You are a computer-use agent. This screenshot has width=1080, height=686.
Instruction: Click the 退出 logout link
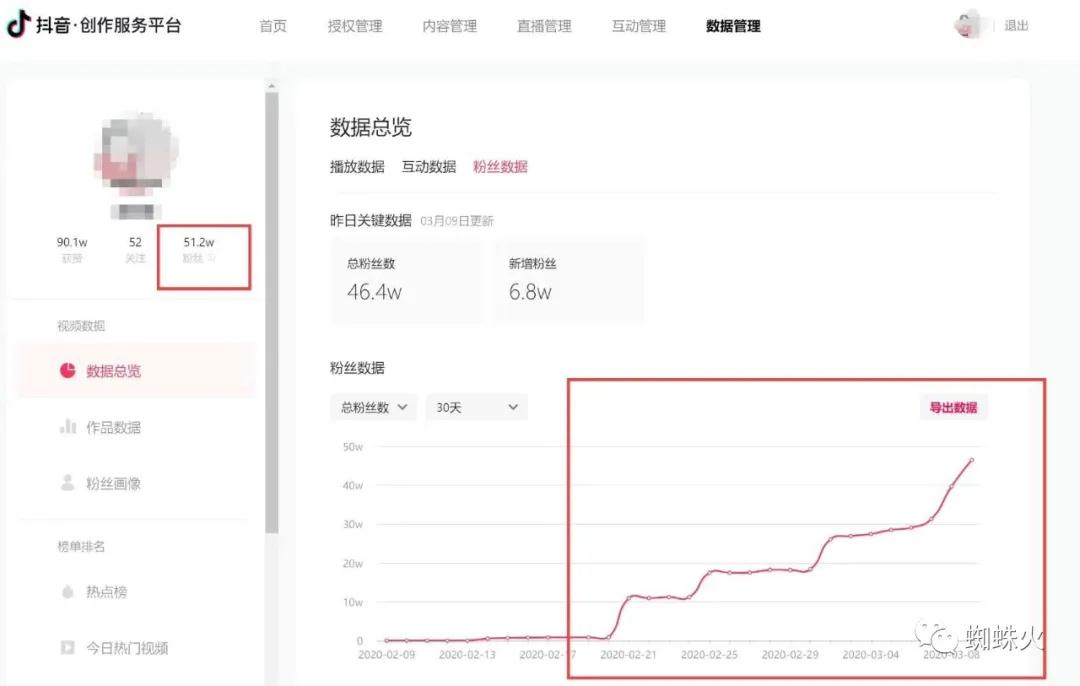click(1016, 26)
